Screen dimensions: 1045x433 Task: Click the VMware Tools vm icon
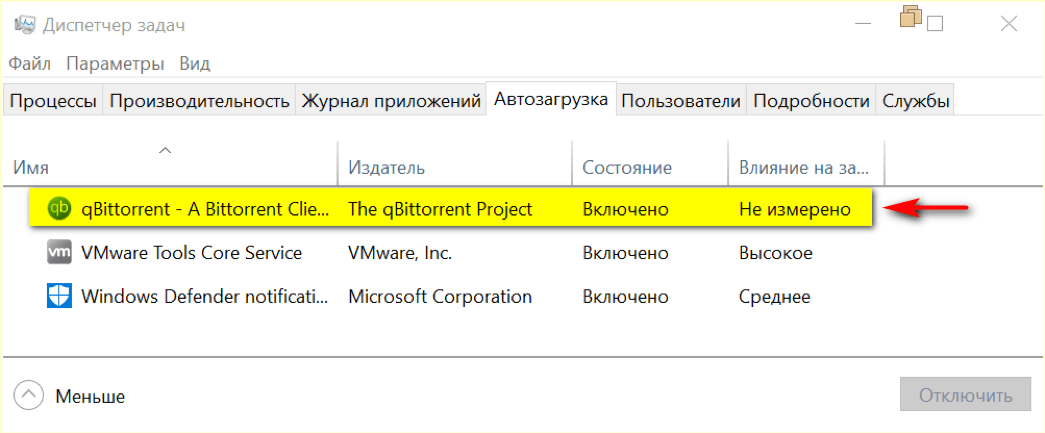coord(59,253)
